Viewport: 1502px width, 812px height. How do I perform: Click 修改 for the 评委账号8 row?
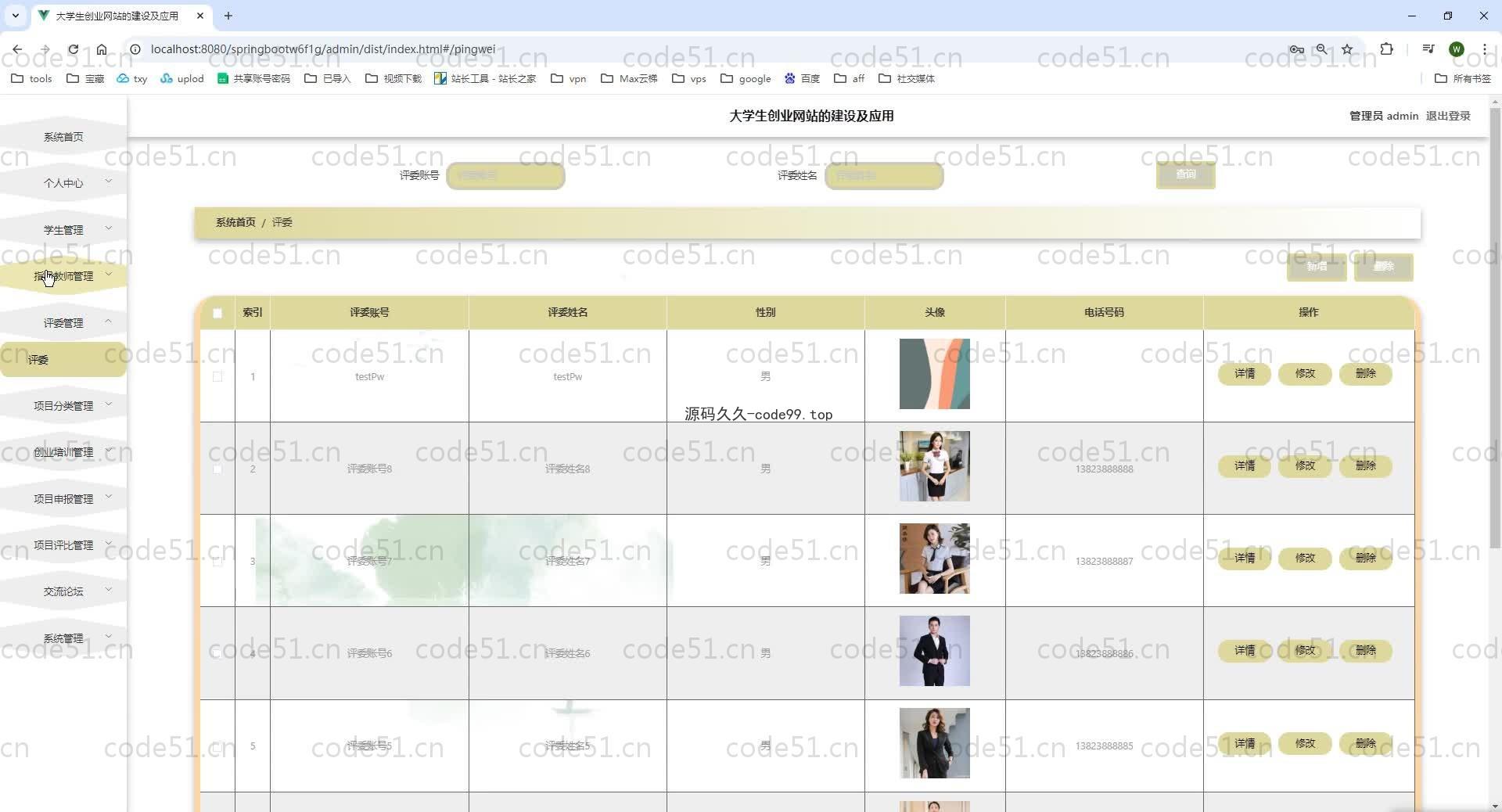click(1305, 466)
